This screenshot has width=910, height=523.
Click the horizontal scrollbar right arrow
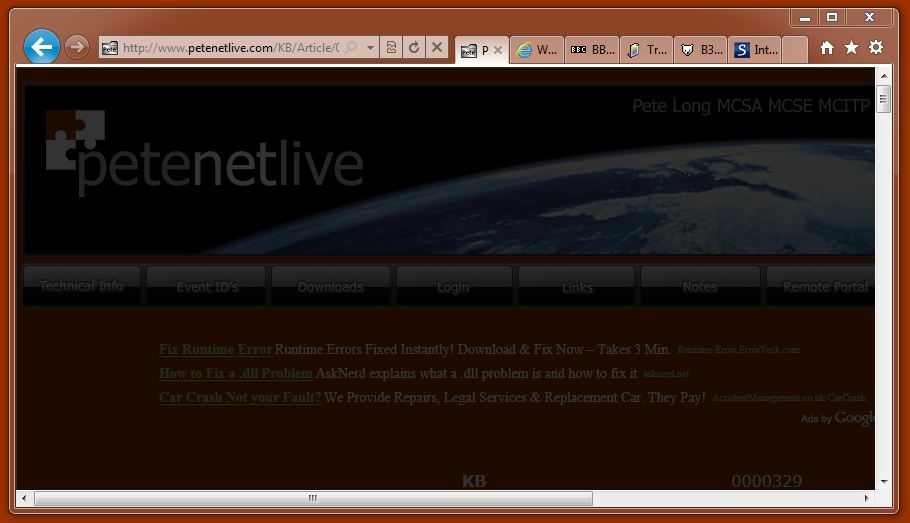click(x=866, y=498)
